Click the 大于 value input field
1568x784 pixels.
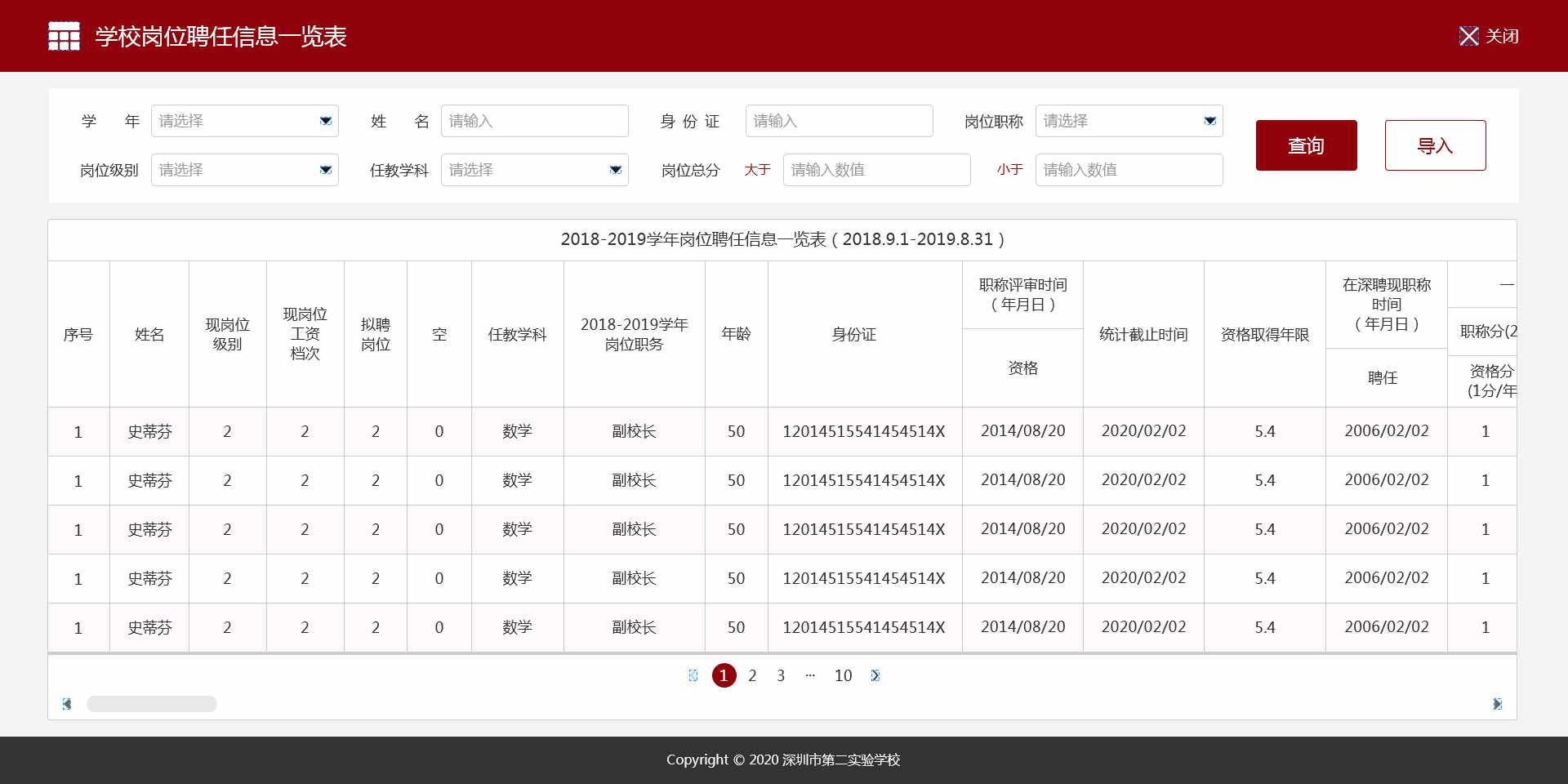[x=876, y=170]
